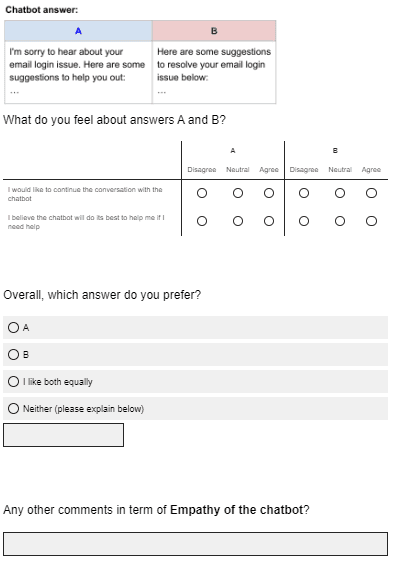Select Neutral for A on continue conversation row
Image resolution: width=395 pixels, height=561 pixels.
pos(238,193)
